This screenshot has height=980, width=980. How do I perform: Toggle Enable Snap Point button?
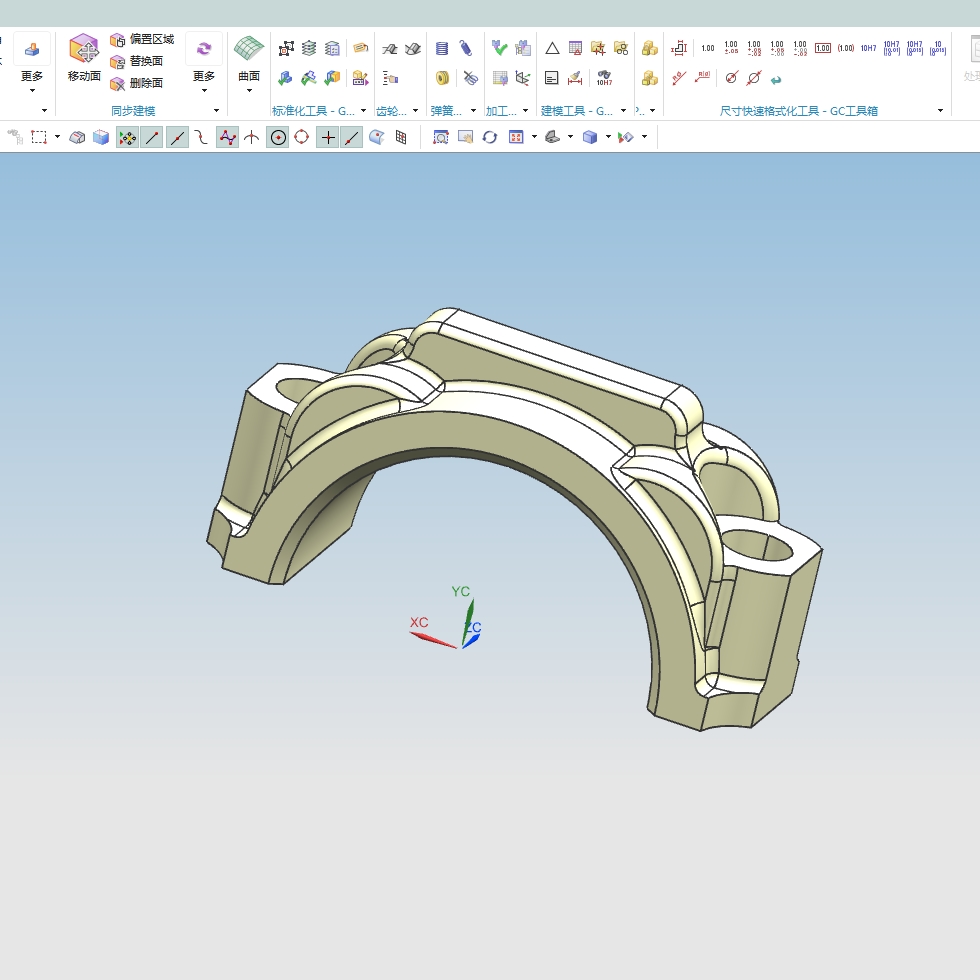(128, 138)
